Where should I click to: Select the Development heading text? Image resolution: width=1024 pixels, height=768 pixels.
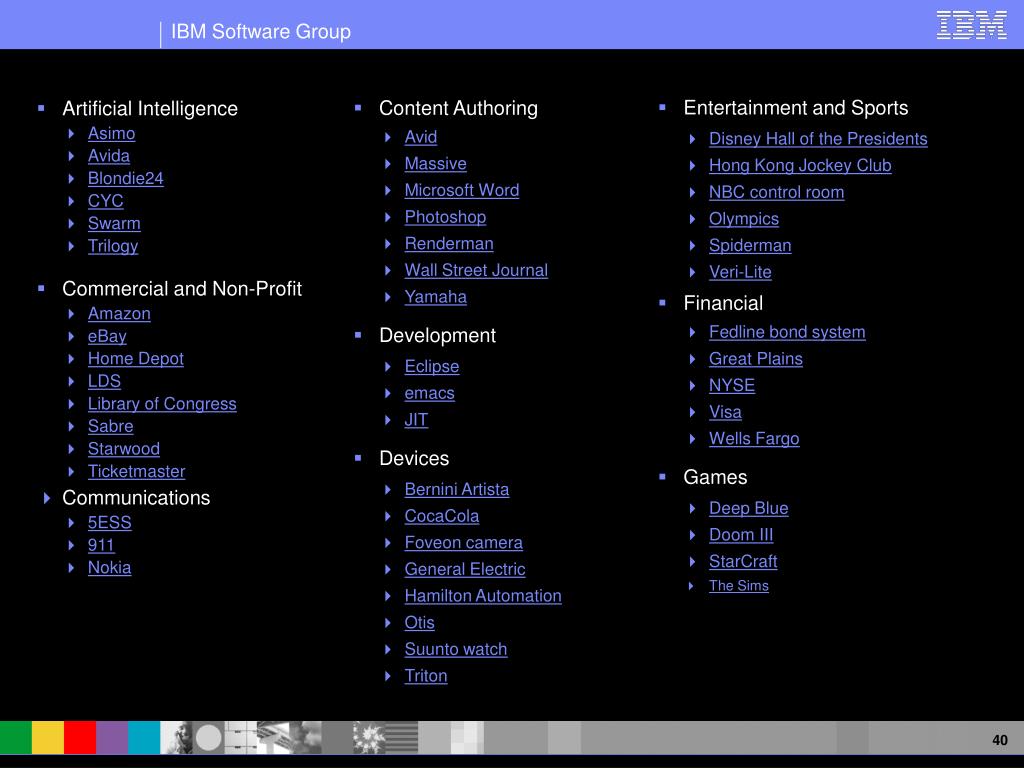pos(437,336)
